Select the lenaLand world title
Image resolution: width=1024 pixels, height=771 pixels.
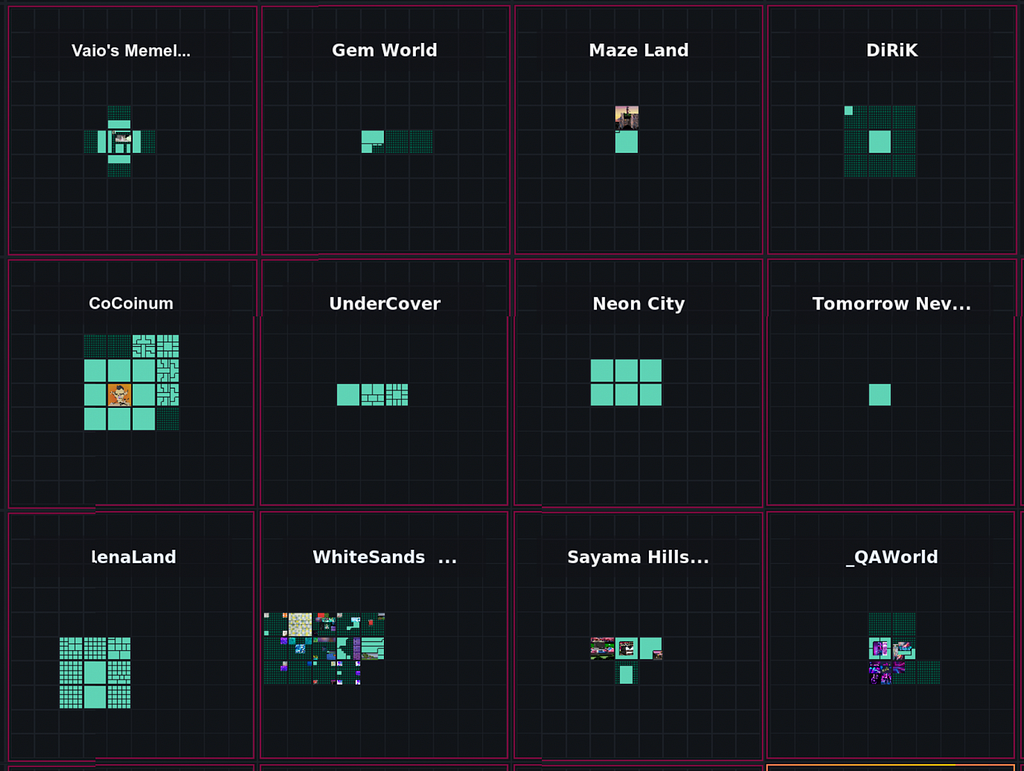[134, 557]
